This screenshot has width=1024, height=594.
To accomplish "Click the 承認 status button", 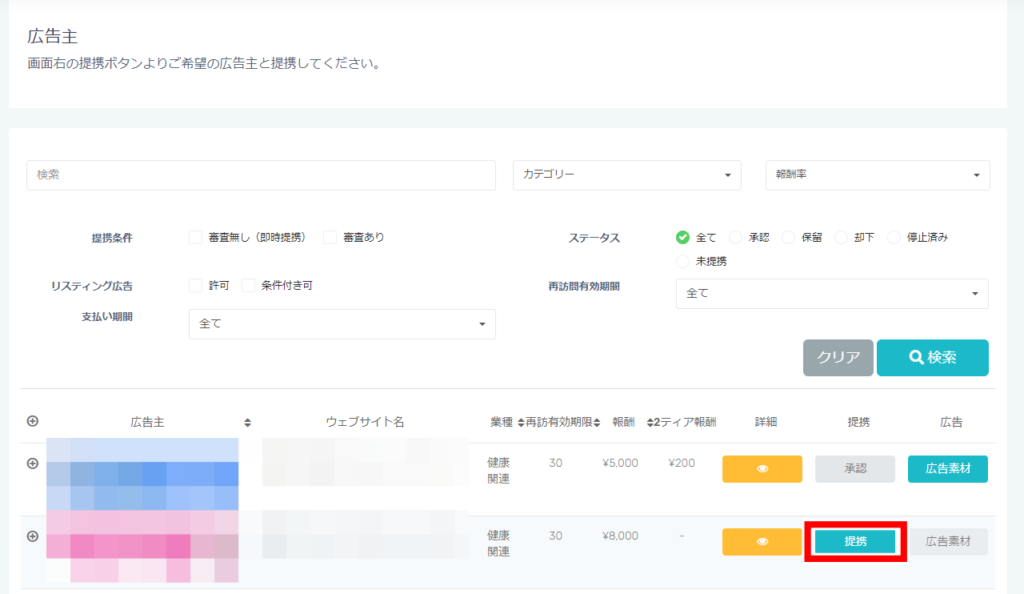I will [x=855, y=469].
